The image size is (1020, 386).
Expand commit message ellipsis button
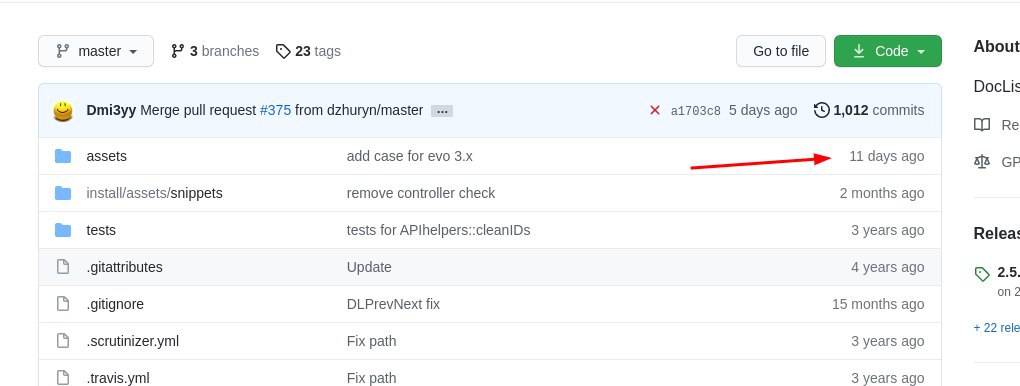[442, 111]
